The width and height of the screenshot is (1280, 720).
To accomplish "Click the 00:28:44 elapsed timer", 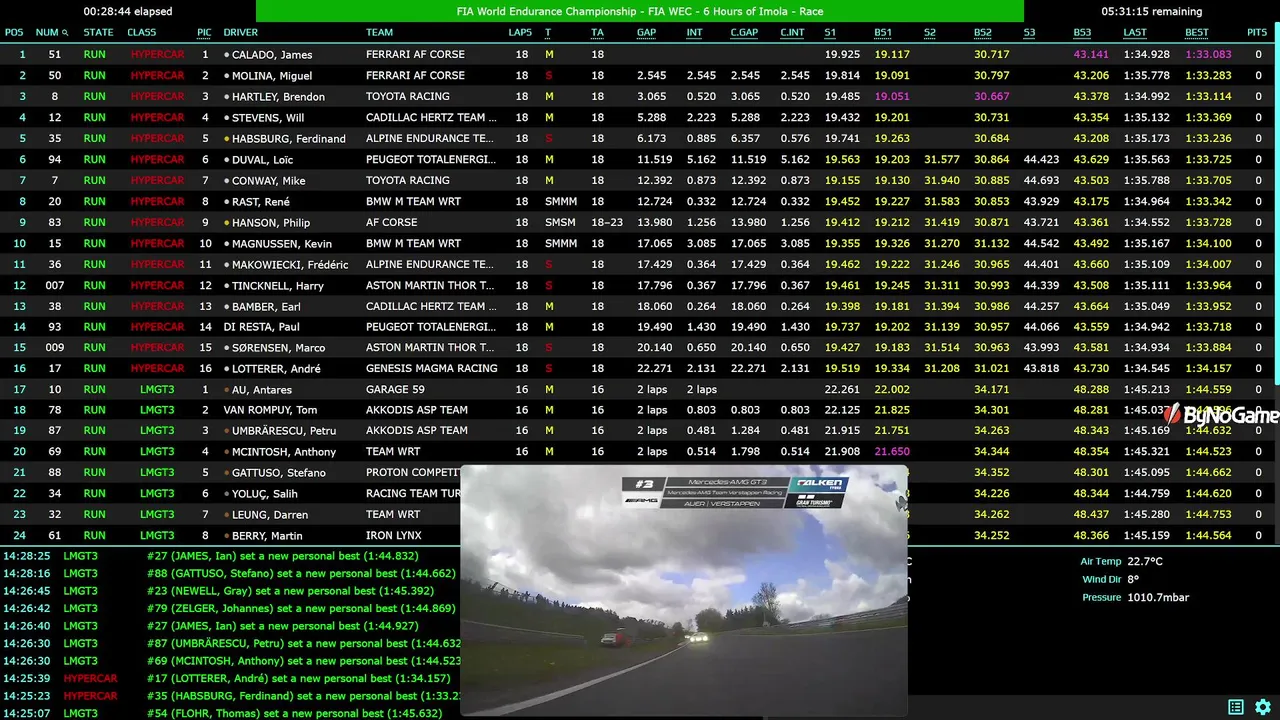I will pyautogui.click(x=128, y=12).
